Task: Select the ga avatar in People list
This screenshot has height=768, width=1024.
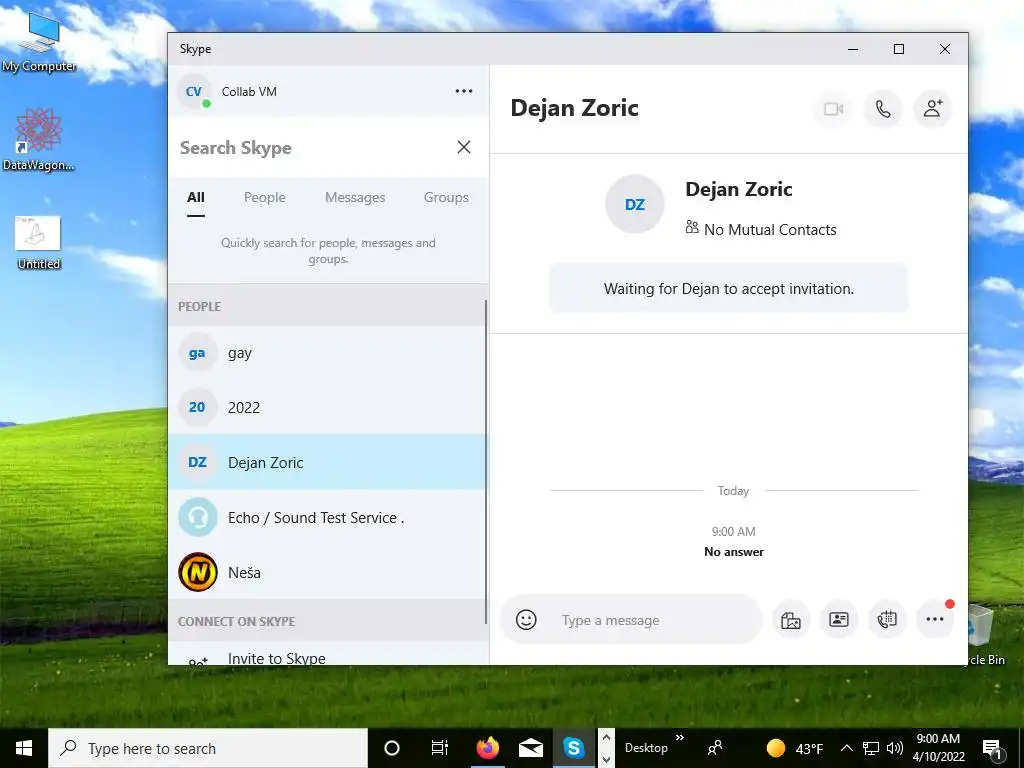Action: pos(197,353)
